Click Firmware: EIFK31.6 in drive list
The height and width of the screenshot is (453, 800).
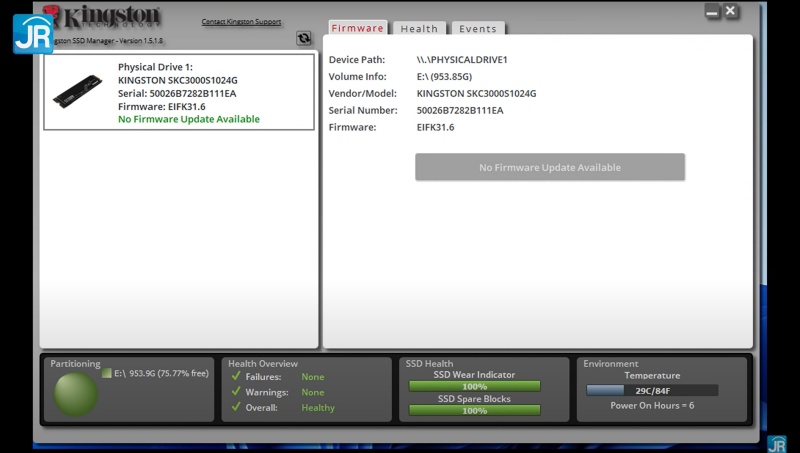[162, 107]
